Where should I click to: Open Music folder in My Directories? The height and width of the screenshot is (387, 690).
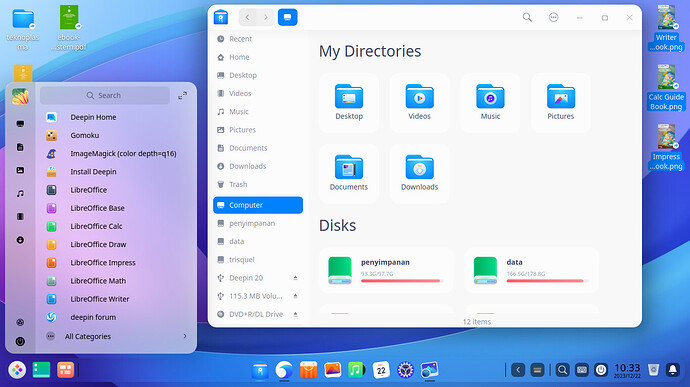coord(490,103)
